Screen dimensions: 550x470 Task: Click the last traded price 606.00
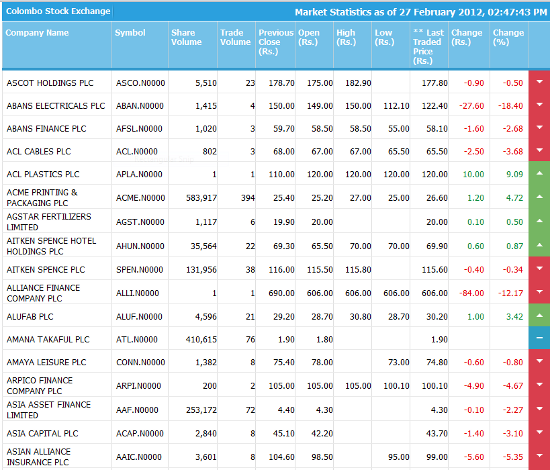435,293
